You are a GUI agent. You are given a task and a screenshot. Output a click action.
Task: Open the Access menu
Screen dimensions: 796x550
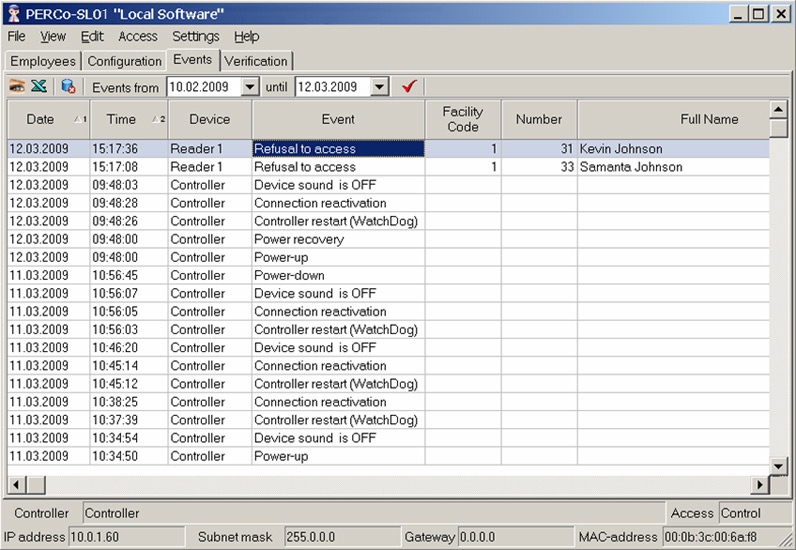click(137, 36)
